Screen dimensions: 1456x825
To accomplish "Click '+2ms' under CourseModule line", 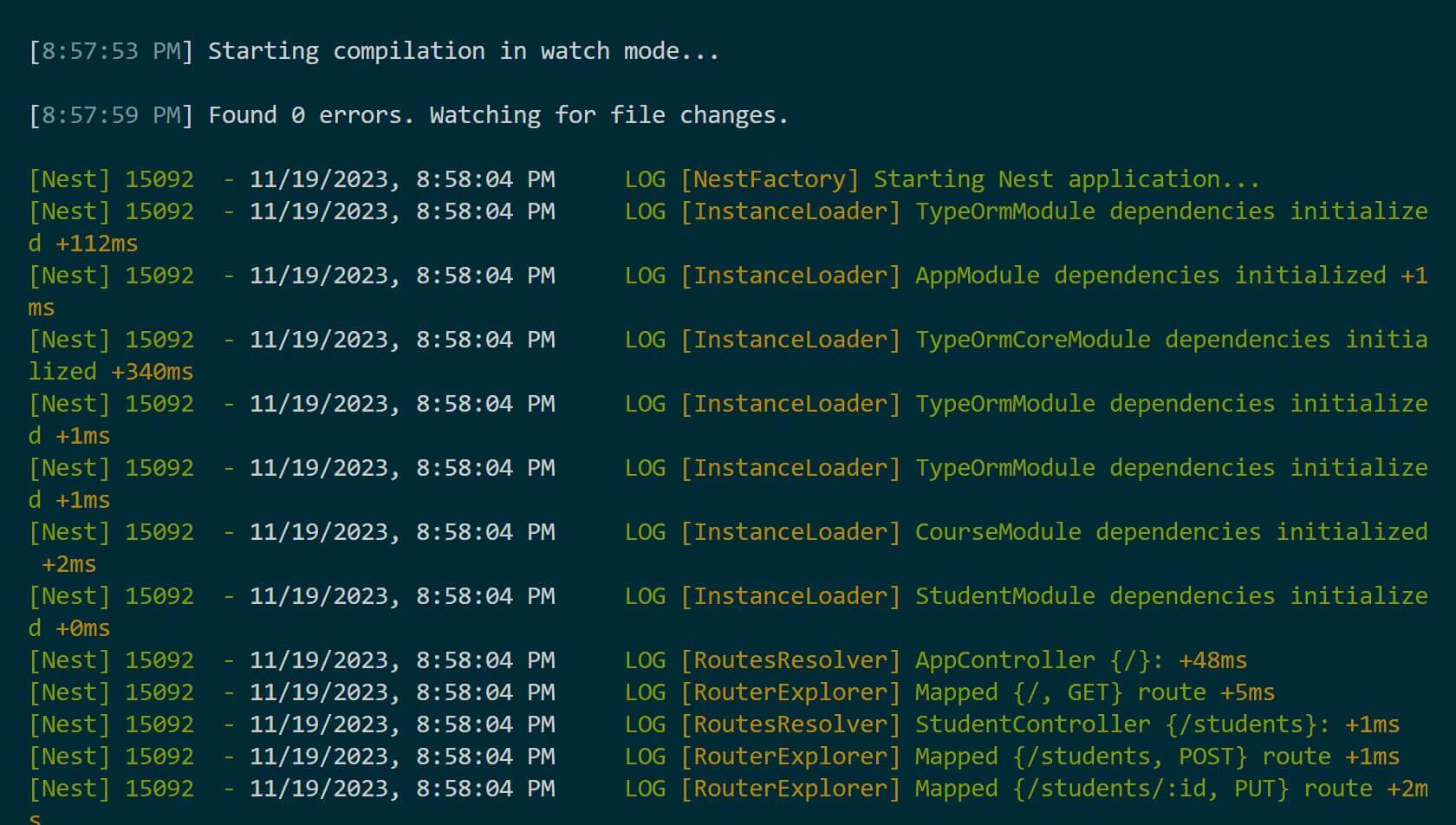I will tap(69, 564).
